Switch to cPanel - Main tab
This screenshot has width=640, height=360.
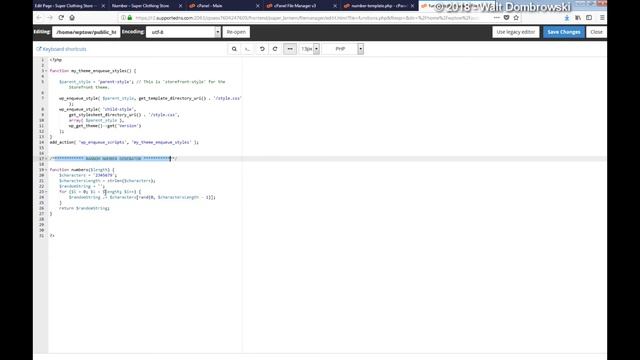point(209,6)
